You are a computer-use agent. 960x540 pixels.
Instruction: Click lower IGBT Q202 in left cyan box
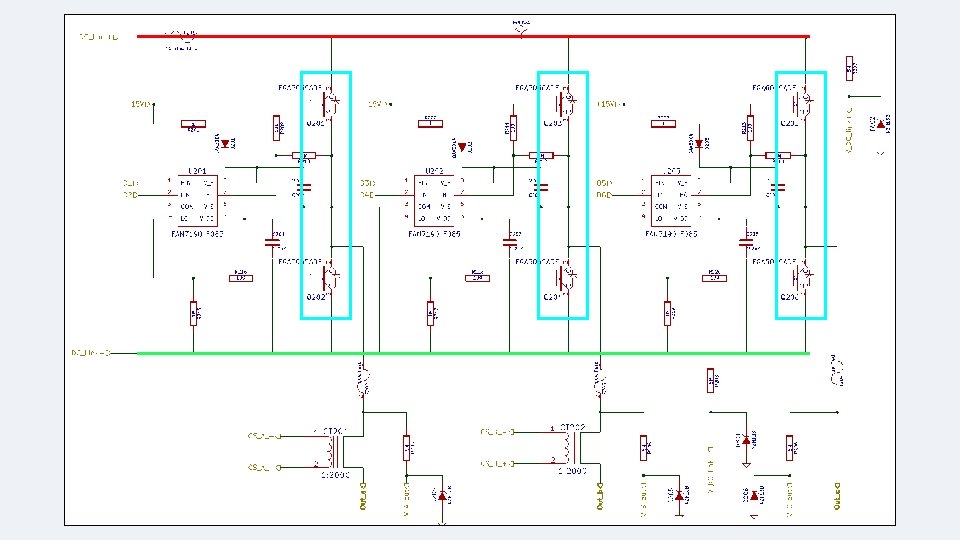[x=330, y=279]
